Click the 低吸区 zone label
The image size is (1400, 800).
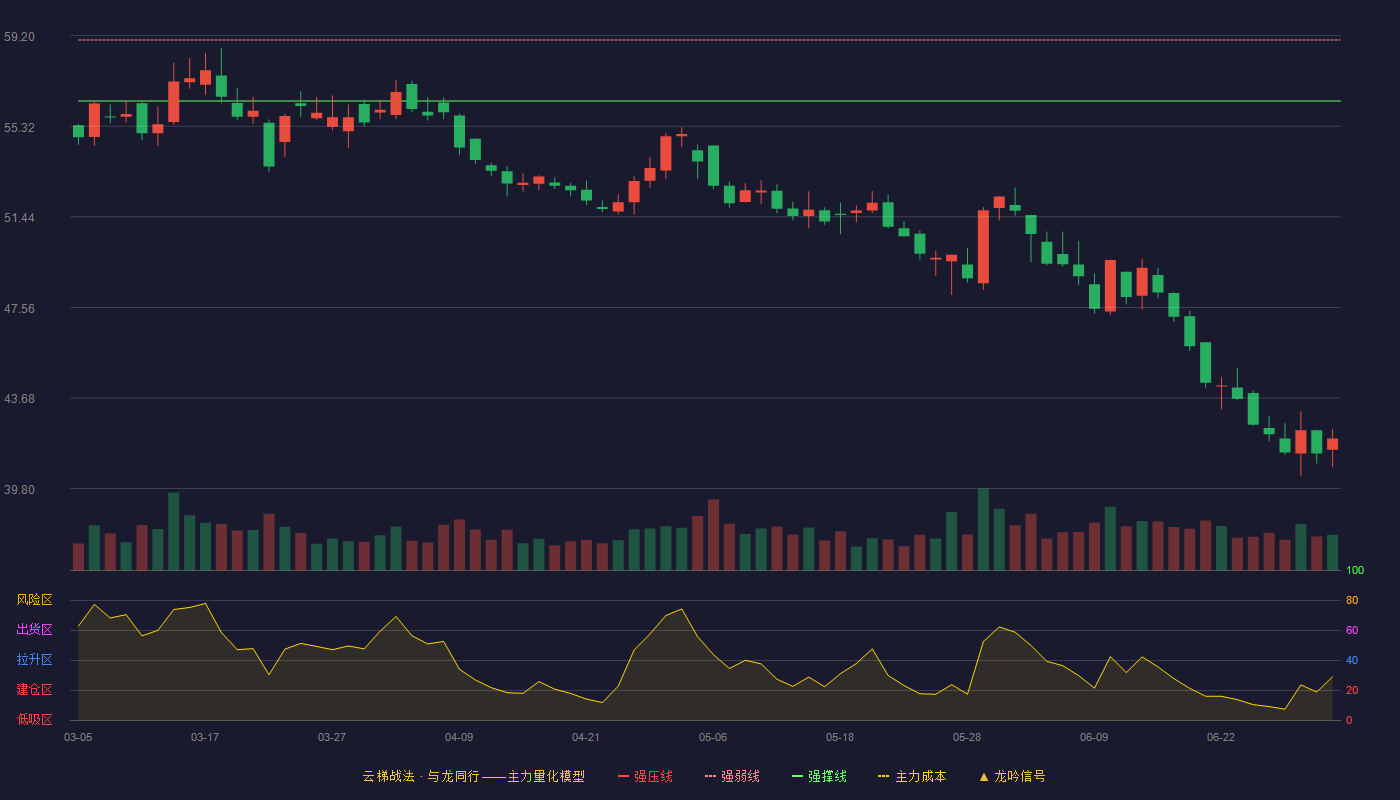34,719
